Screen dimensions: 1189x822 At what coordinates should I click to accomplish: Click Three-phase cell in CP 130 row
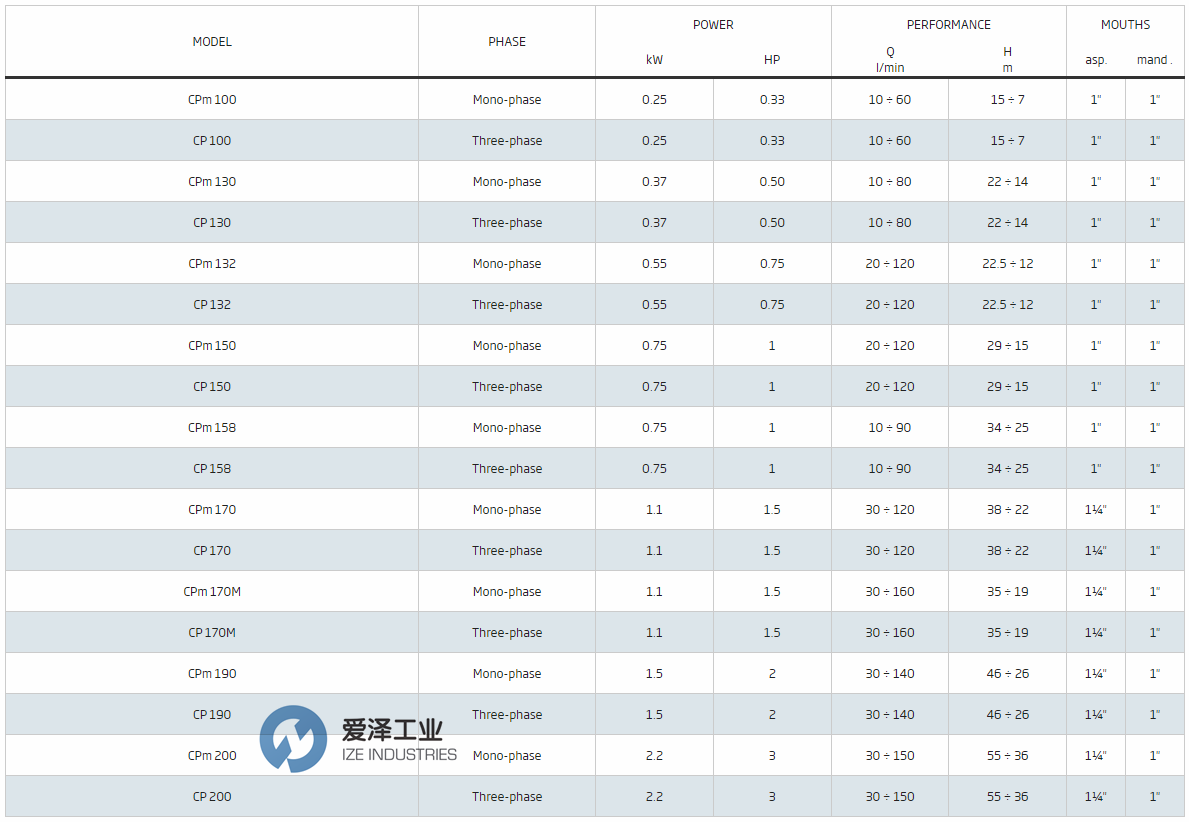click(x=506, y=222)
